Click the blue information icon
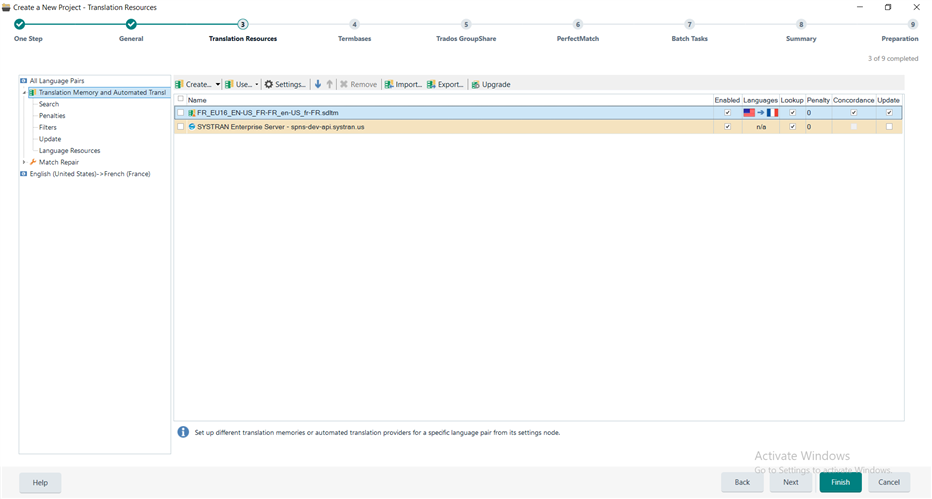 tap(183, 432)
